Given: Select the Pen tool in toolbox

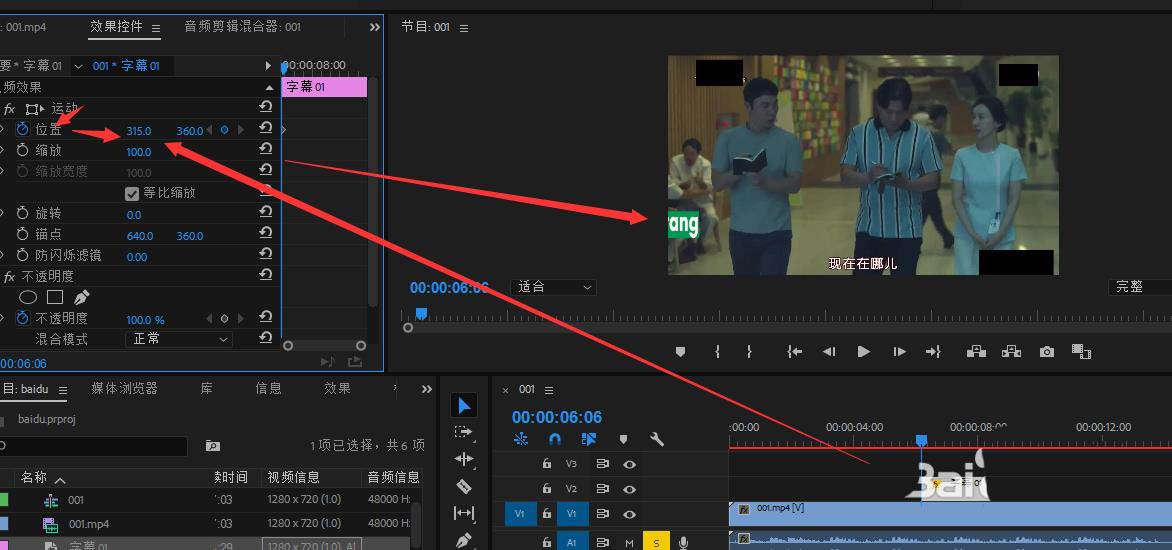Looking at the screenshot, I should [x=463, y=540].
